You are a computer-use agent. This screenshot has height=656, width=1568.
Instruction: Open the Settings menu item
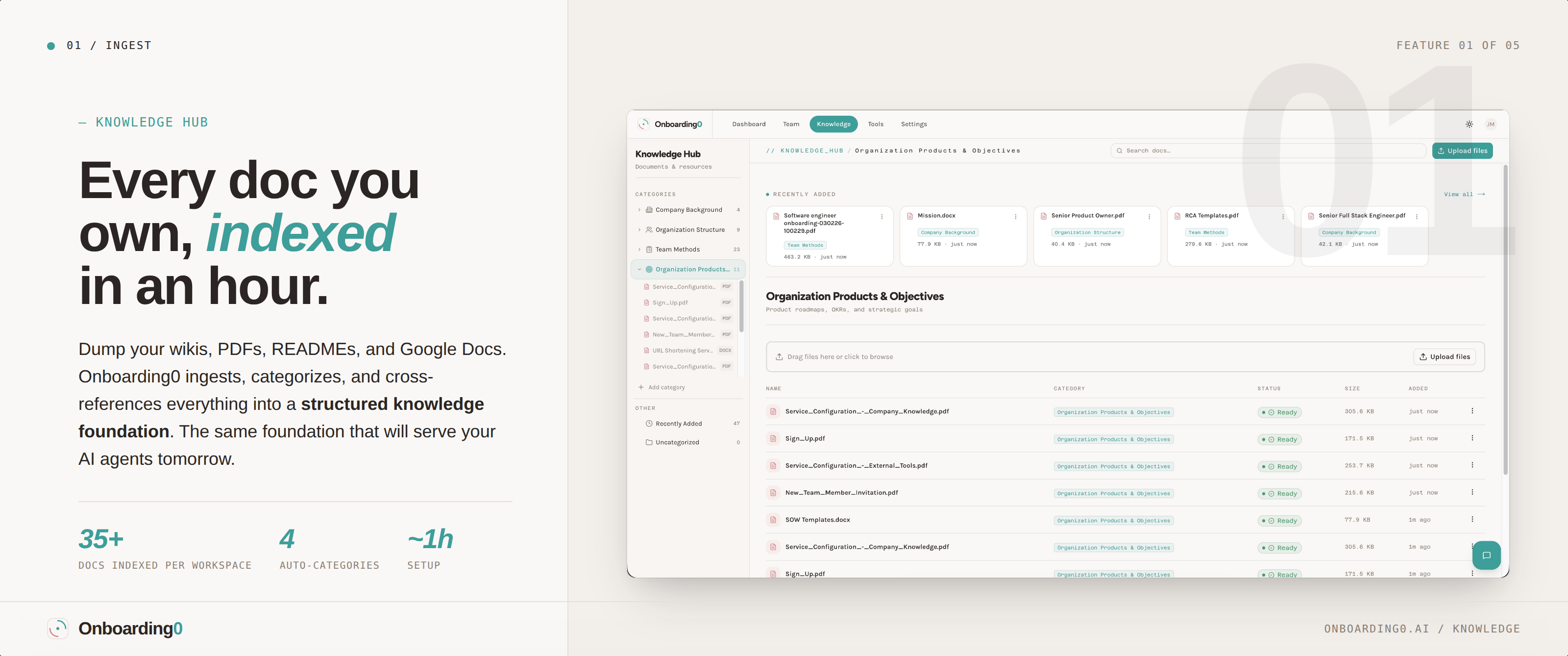(914, 124)
